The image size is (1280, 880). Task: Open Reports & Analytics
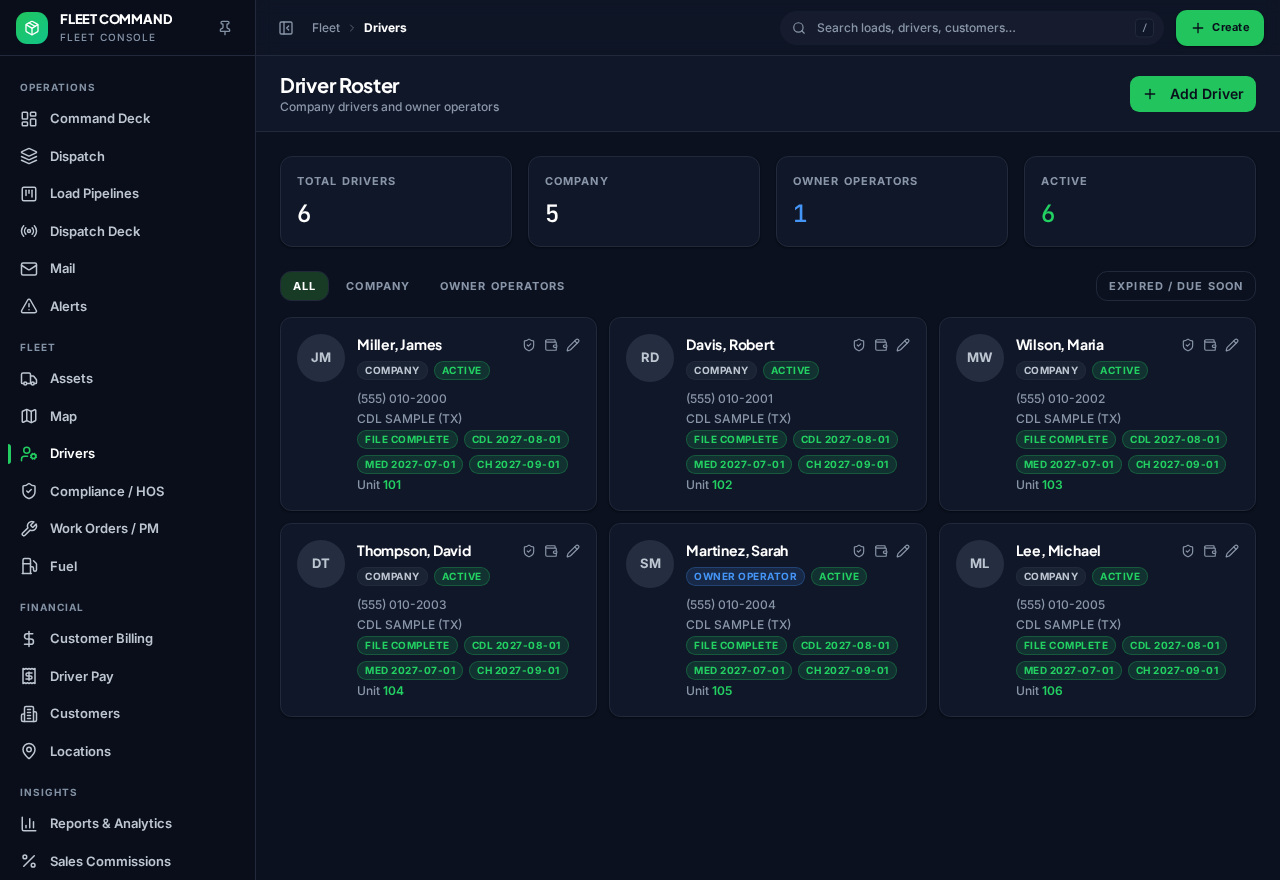point(128,823)
